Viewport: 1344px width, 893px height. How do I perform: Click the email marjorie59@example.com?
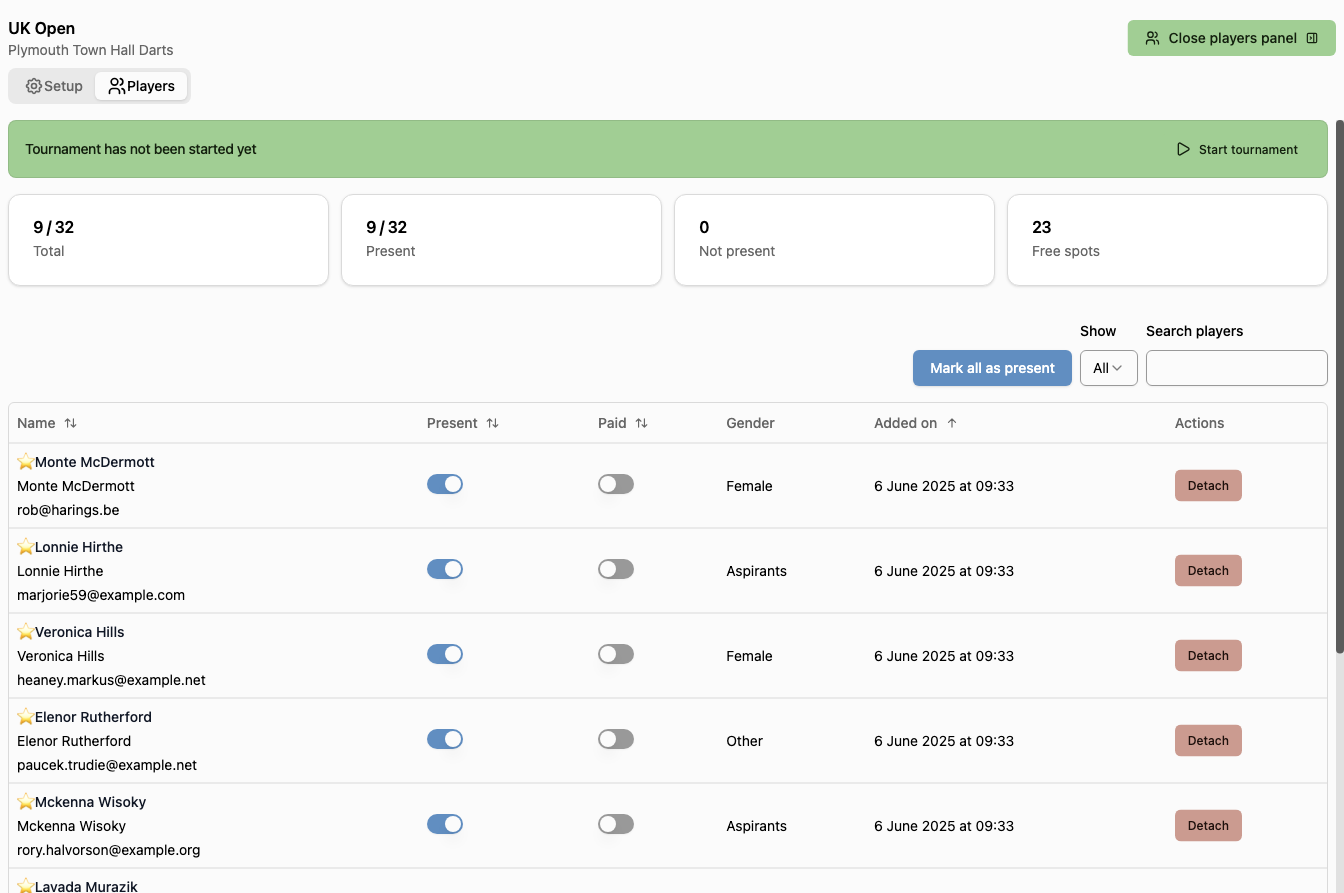tap(101, 595)
